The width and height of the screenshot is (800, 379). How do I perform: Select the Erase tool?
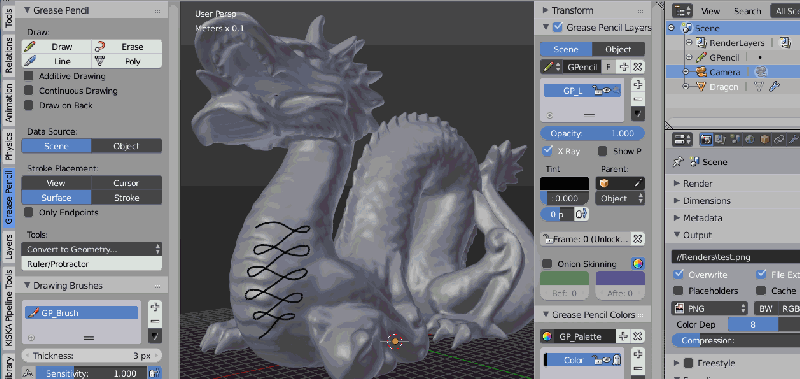click(127, 47)
